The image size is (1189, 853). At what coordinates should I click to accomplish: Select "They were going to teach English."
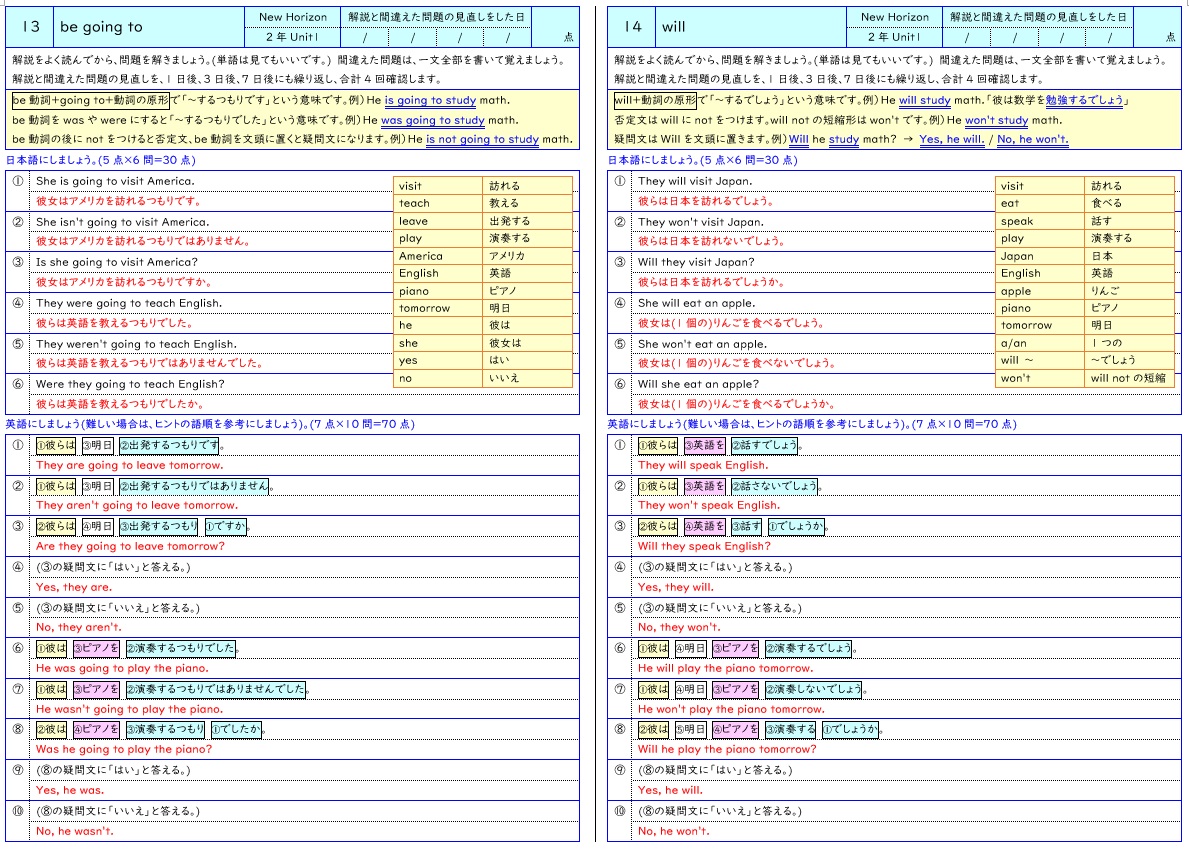coord(129,303)
